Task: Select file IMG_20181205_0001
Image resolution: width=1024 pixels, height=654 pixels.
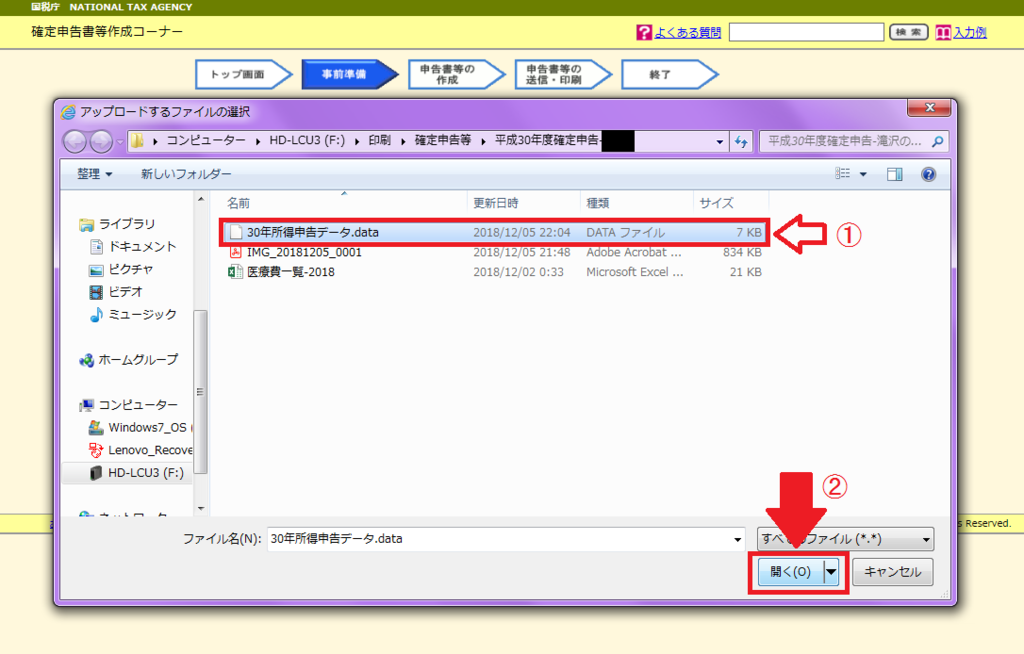Action: pos(494,252)
